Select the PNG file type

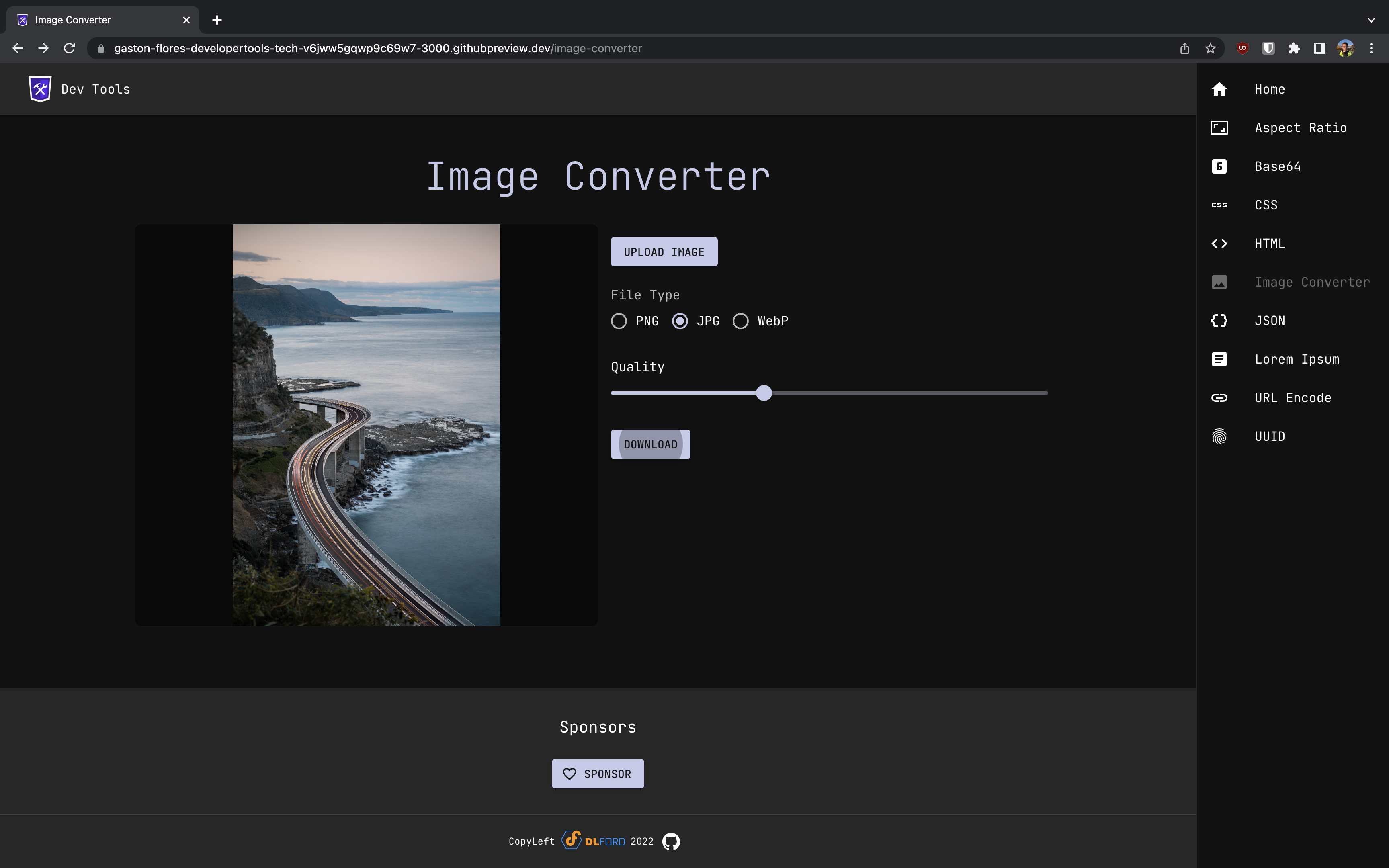click(x=619, y=321)
